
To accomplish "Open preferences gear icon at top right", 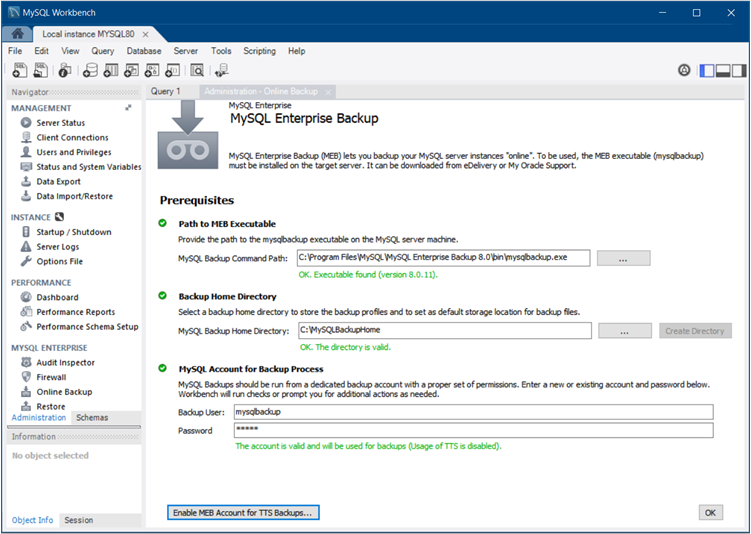I will [684, 70].
